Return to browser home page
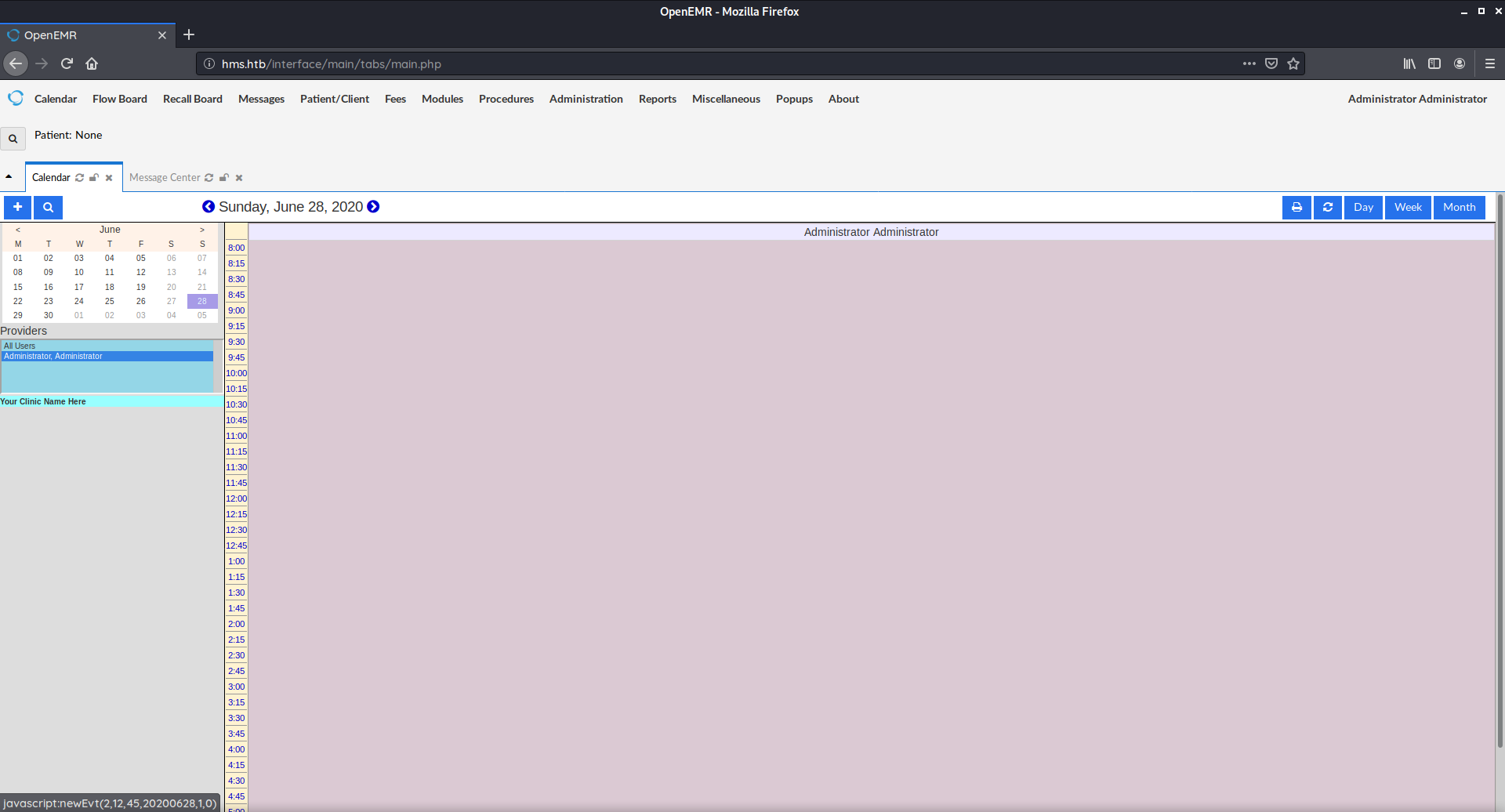The image size is (1505, 812). (x=91, y=63)
